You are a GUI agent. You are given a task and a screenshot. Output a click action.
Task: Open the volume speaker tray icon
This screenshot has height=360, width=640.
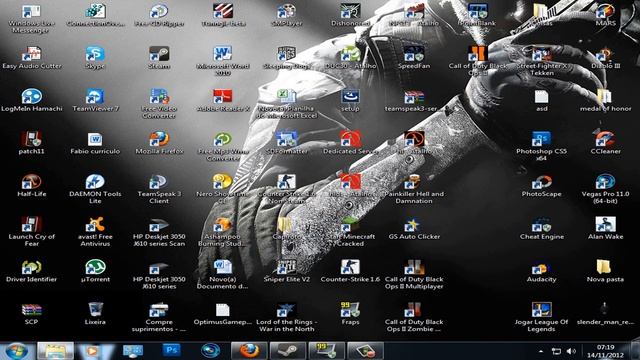571,351
